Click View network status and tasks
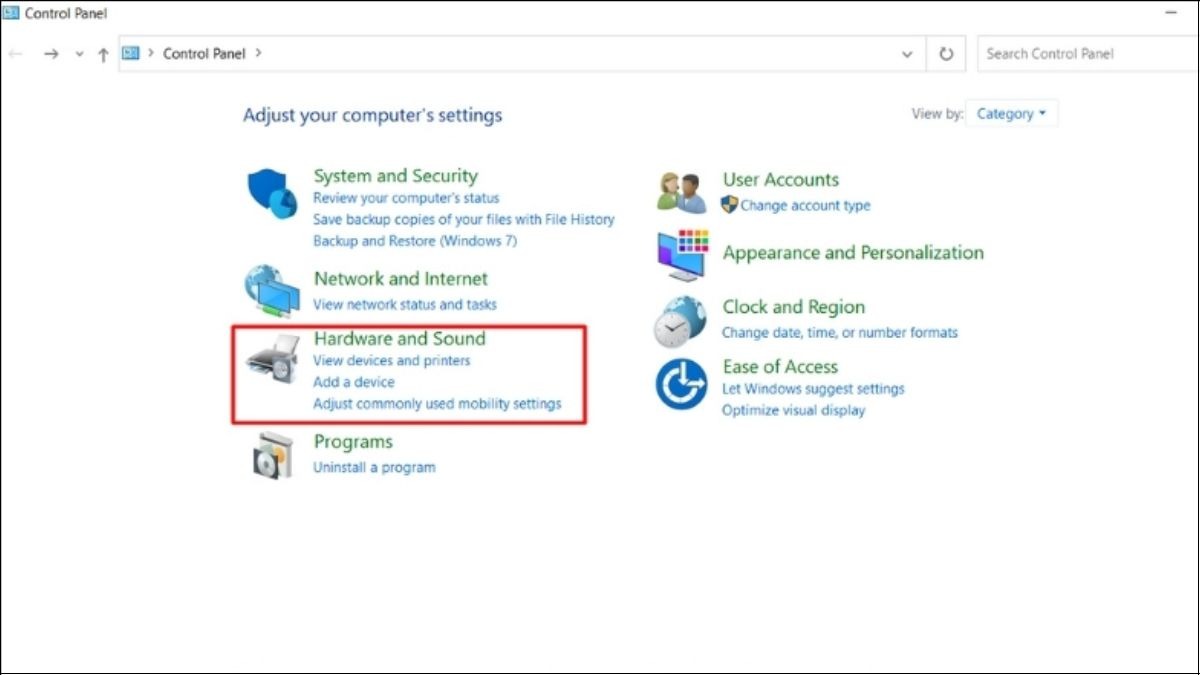 [x=405, y=304]
